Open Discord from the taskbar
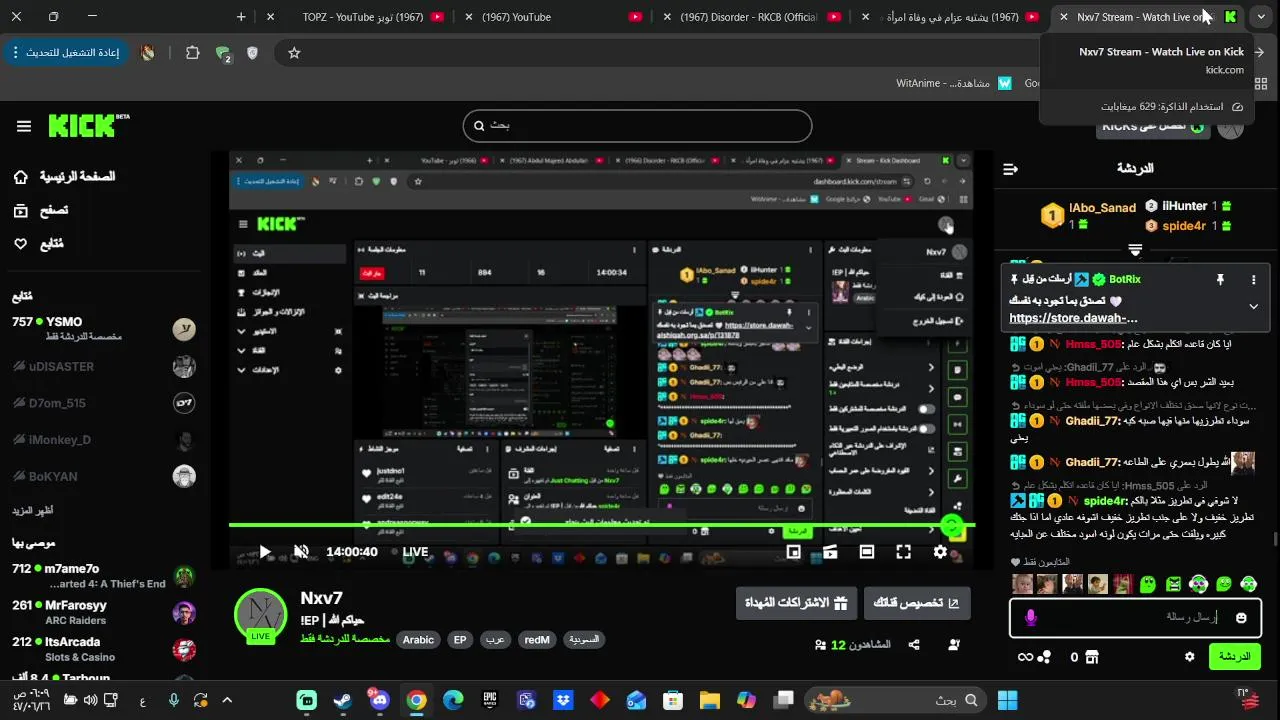This screenshot has width=1280, height=720. [x=380, y=700]
